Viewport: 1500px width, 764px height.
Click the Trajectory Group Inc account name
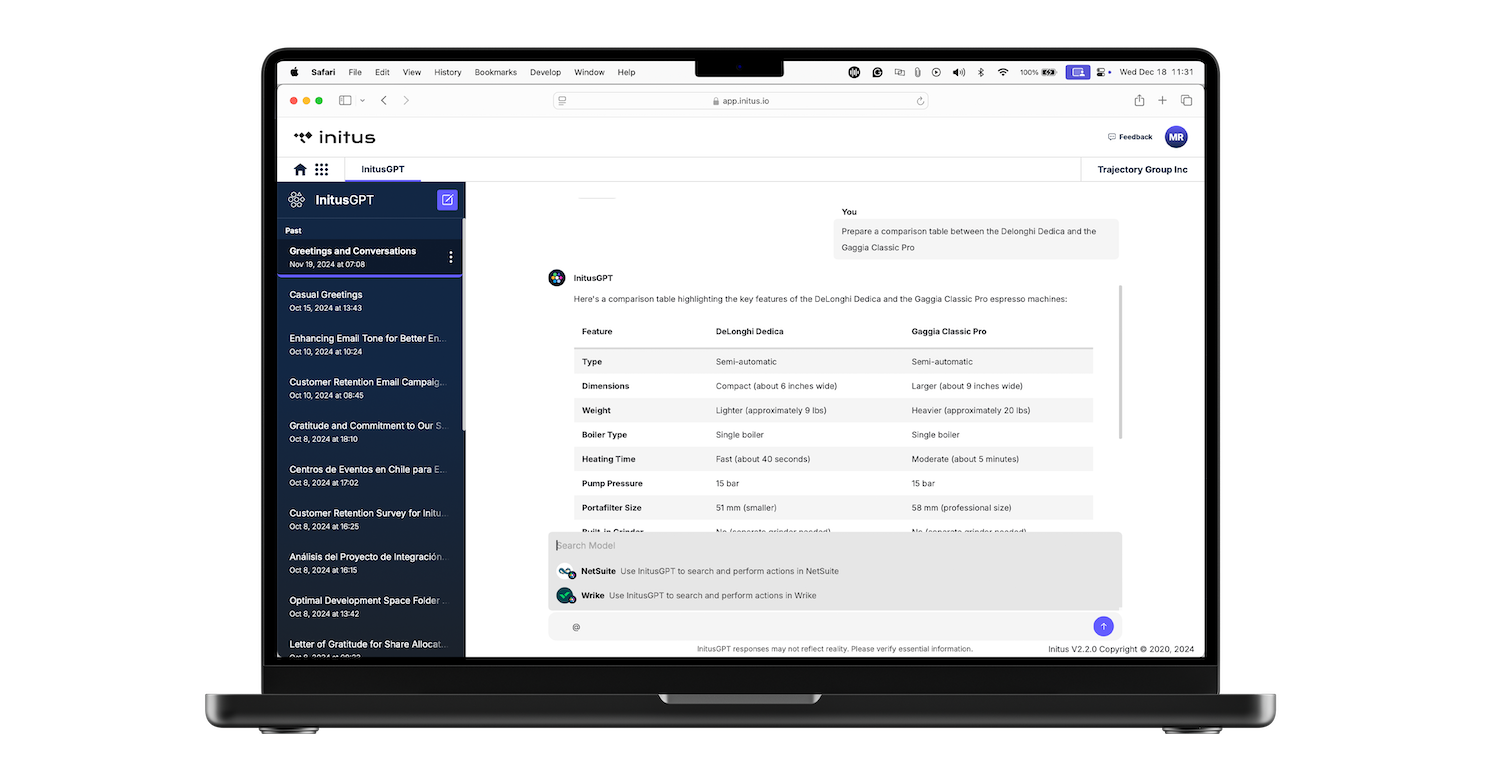tap(1143, 170)
